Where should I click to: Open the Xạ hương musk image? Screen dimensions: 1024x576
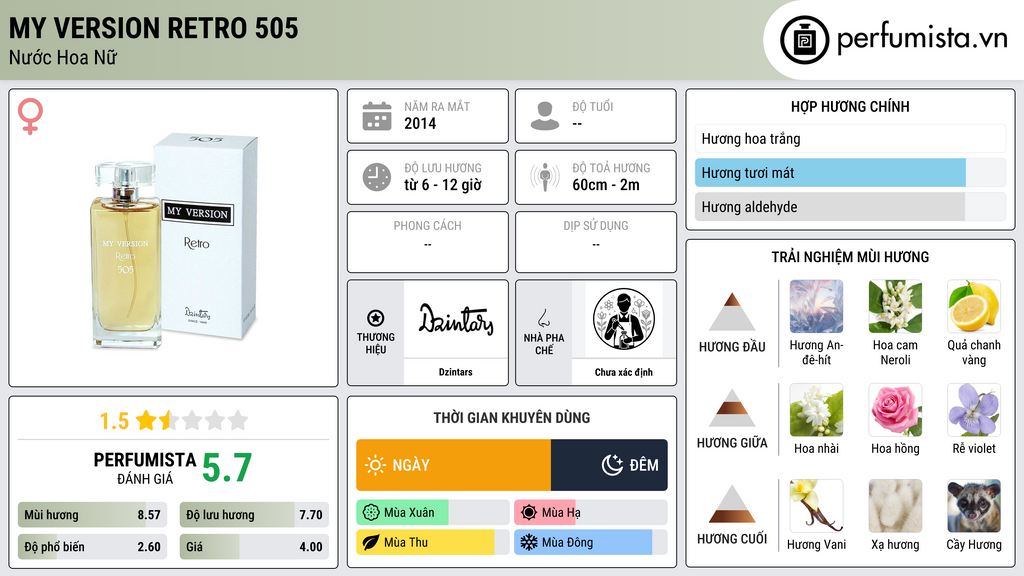[x=895, y=506]
